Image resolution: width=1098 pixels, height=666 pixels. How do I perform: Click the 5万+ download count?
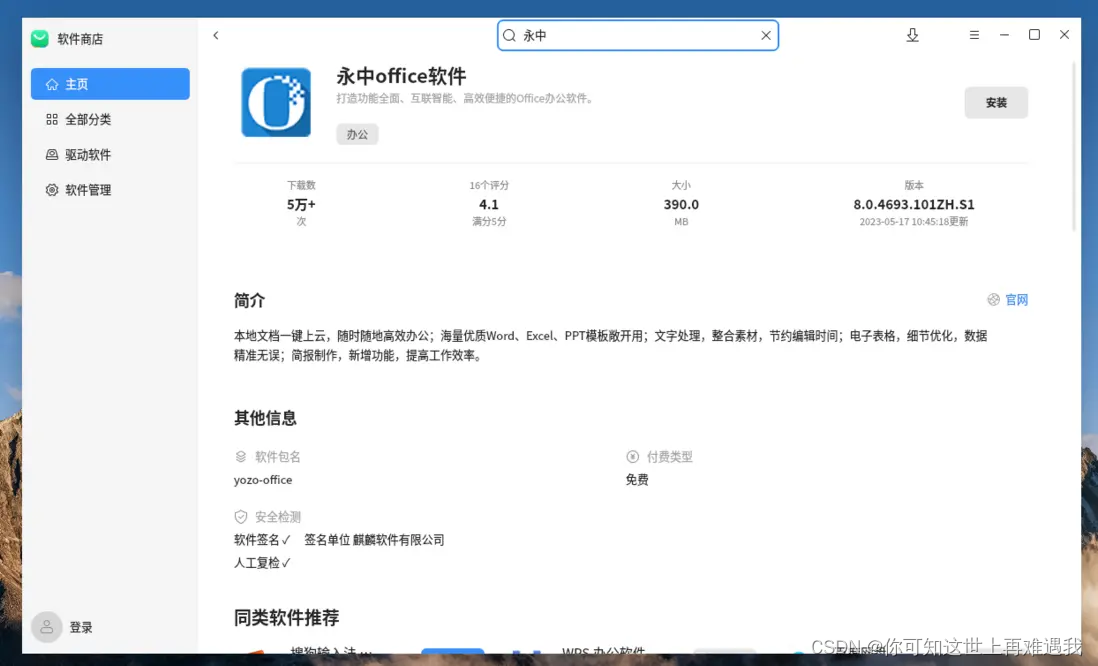tap(301, 204)
